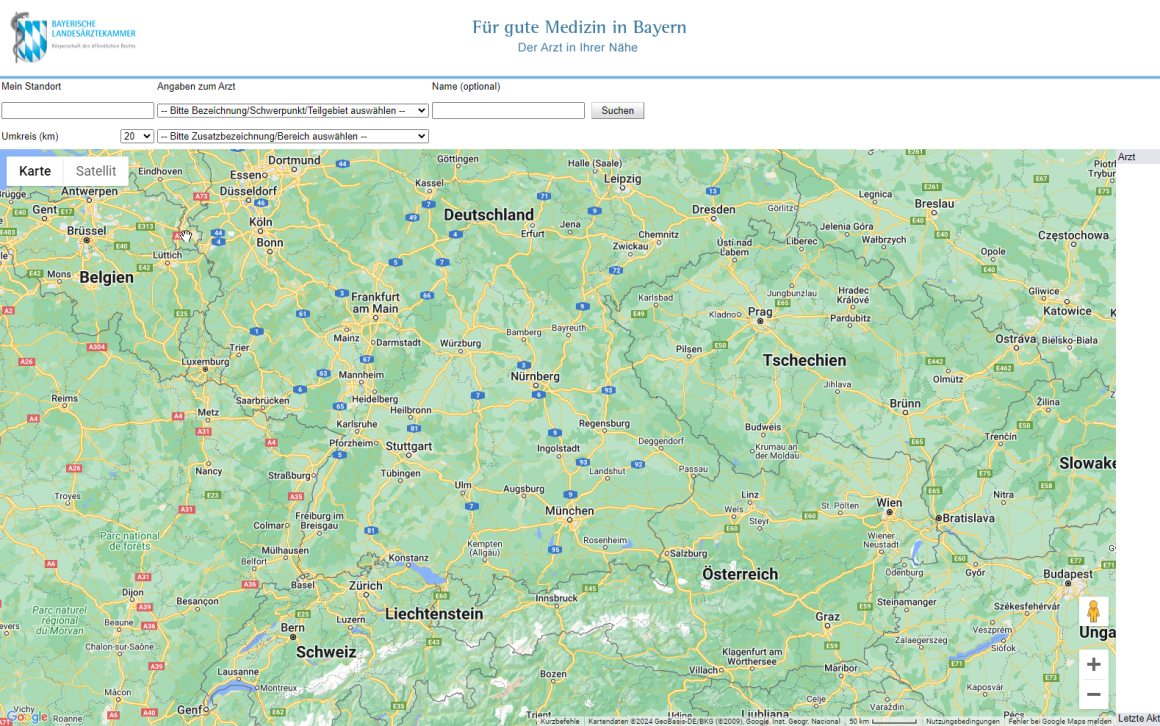The width and height of the screenshot is (1160, 726).
Task: Click Fehler bei Google Maps melden
Action: (x=1059, y=721)
